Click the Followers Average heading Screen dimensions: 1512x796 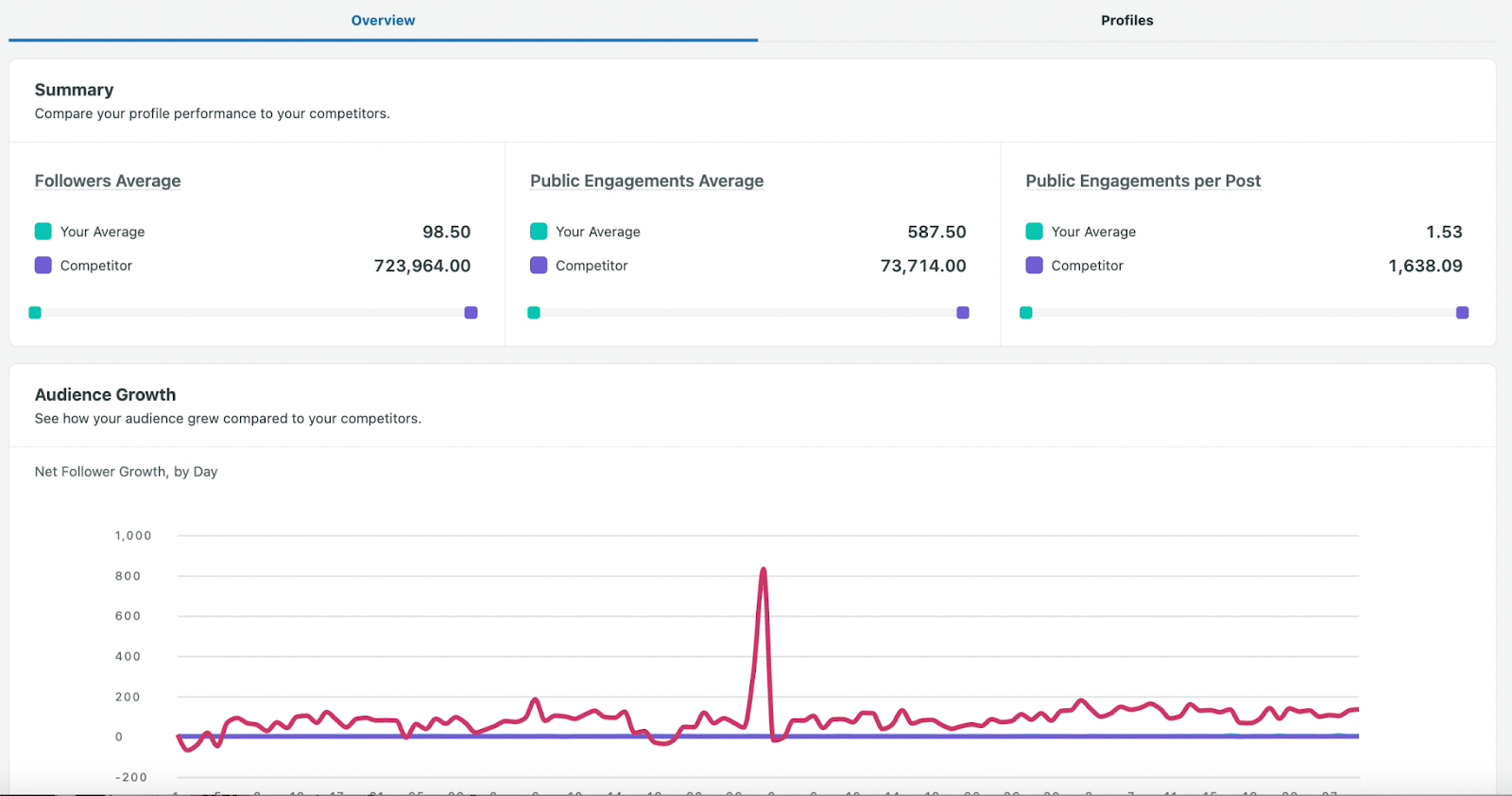108,181
